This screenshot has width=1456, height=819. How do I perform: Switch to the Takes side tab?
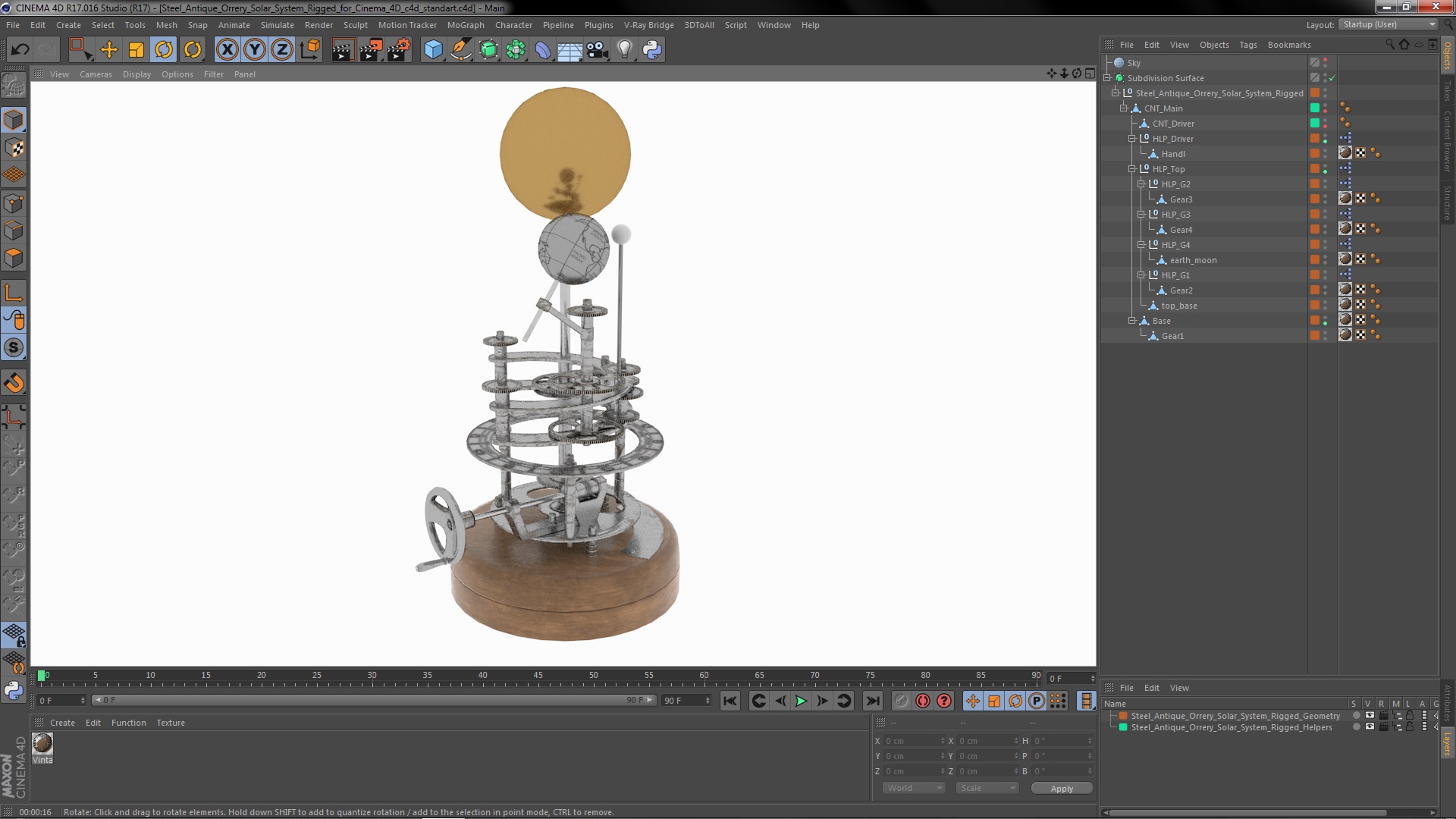[x=1447, y=91]
